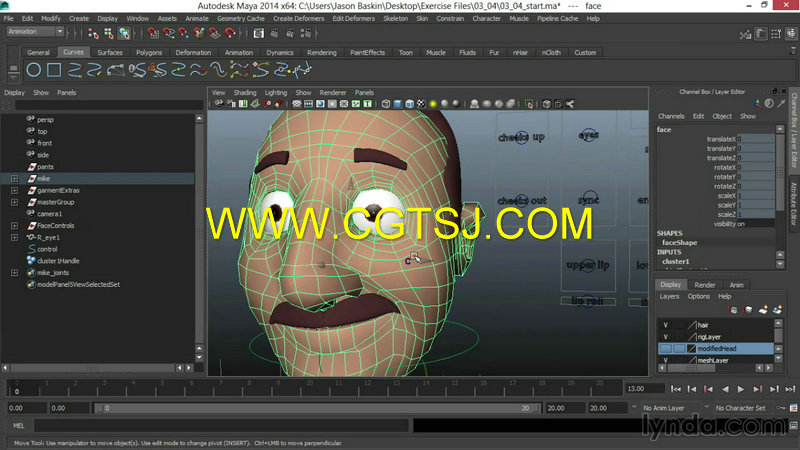Select the NURBS square tool on shelf

click(x=54, y=70)
